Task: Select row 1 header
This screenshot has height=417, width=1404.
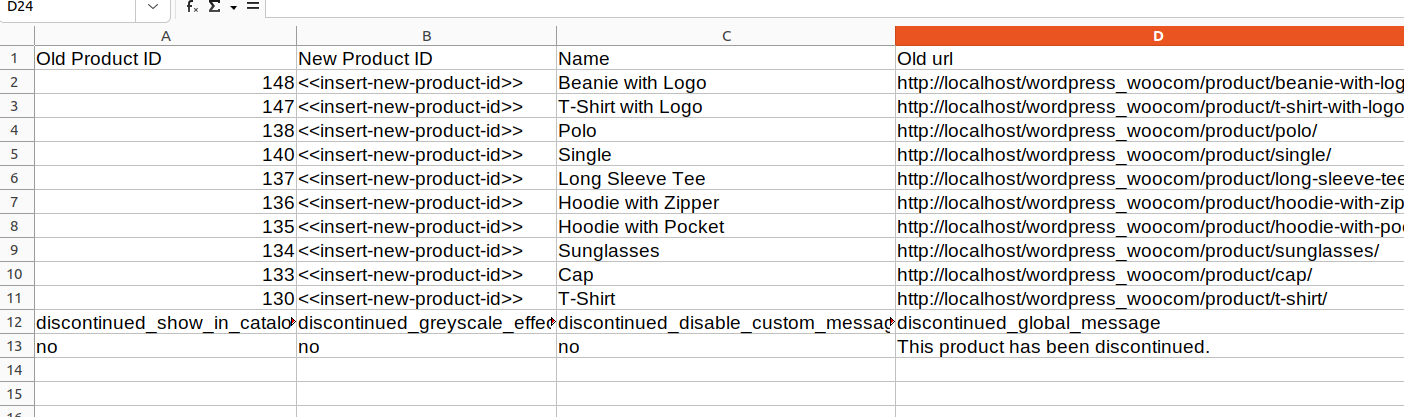Action: [16, 59]
